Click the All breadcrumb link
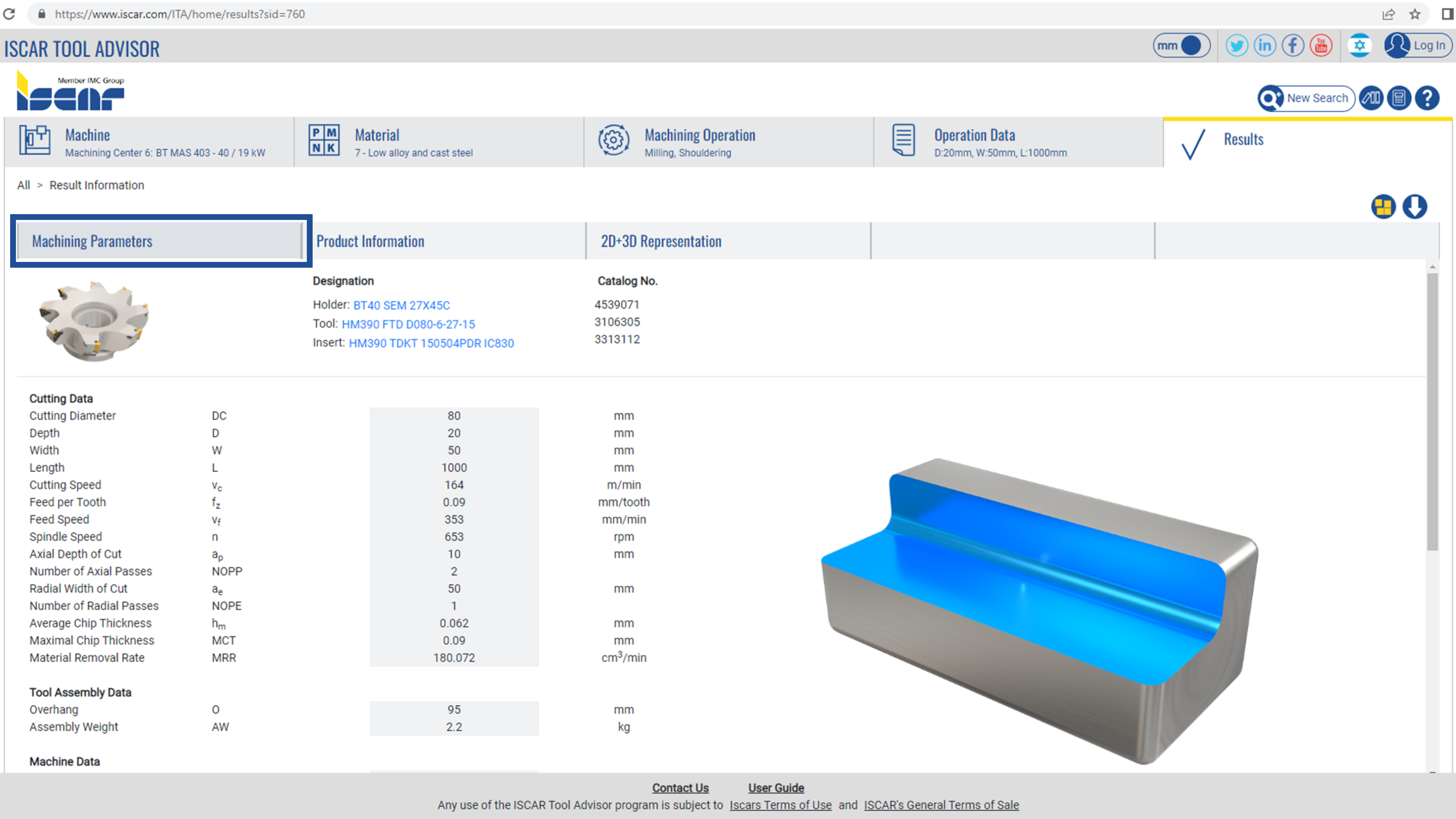Image resolution: width=1456 pixels, height=819 pixels. pyautogui.click(x=24, y=185)
